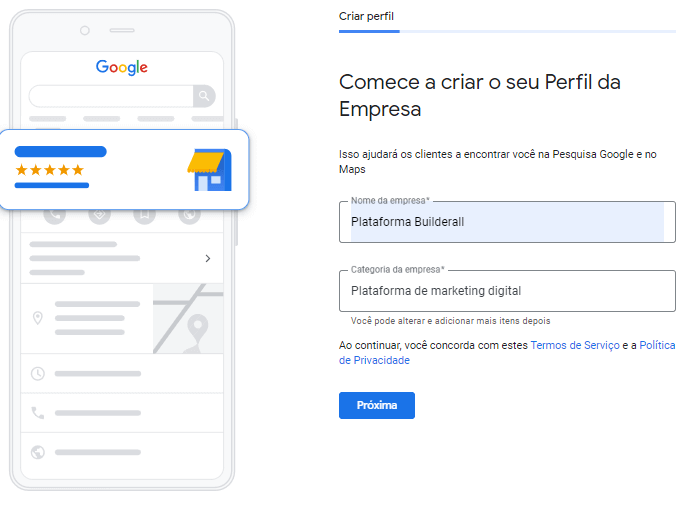Click the grey map marker thumbnail
687x505 pixels.
(188, 318)
